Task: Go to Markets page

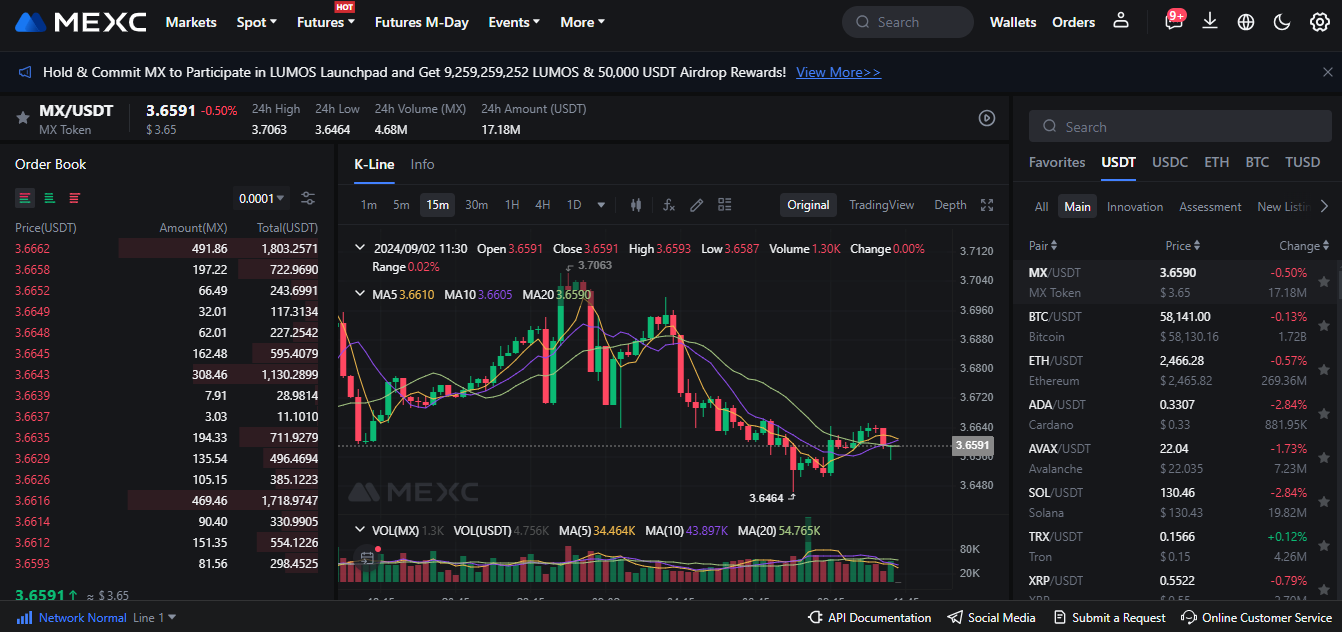Action: pos(191,22)
